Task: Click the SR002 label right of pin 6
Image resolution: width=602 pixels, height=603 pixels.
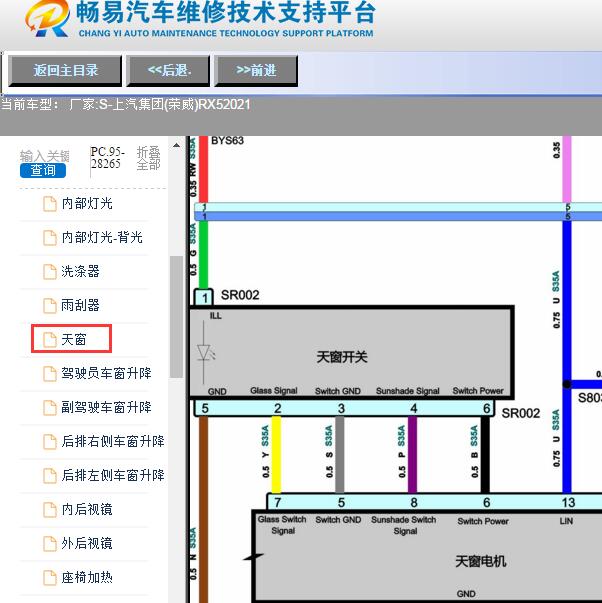Action: pyautogui.click(x=521, y=413)
